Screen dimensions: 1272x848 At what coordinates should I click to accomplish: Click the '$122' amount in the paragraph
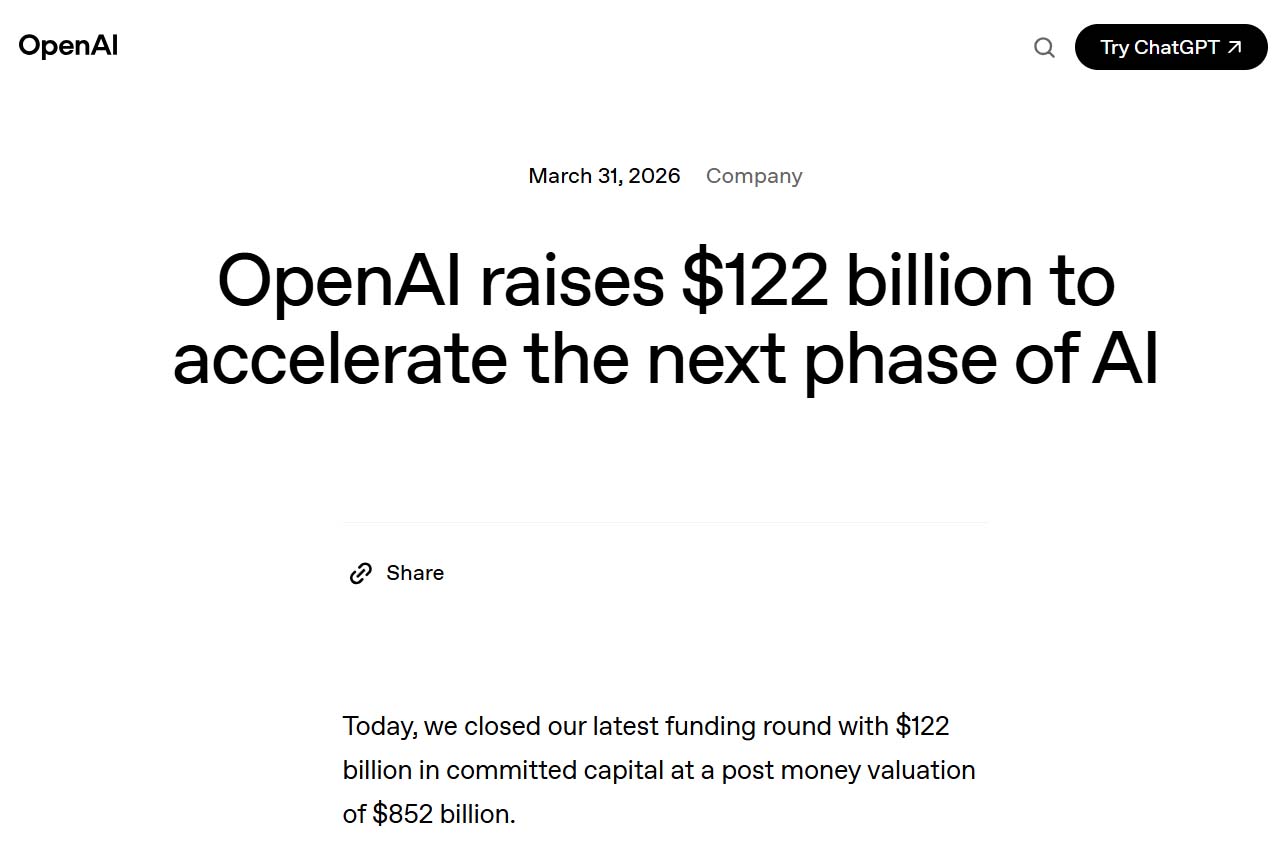tap(922, 726)
